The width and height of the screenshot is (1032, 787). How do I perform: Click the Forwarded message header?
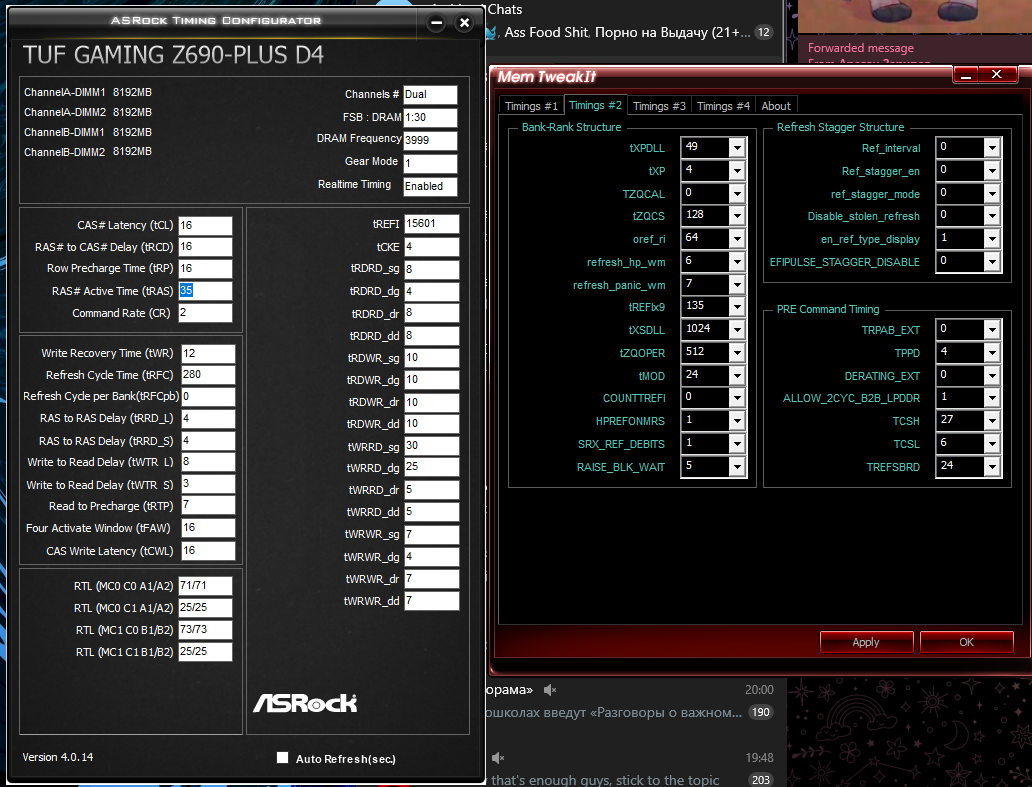(860, 47)
